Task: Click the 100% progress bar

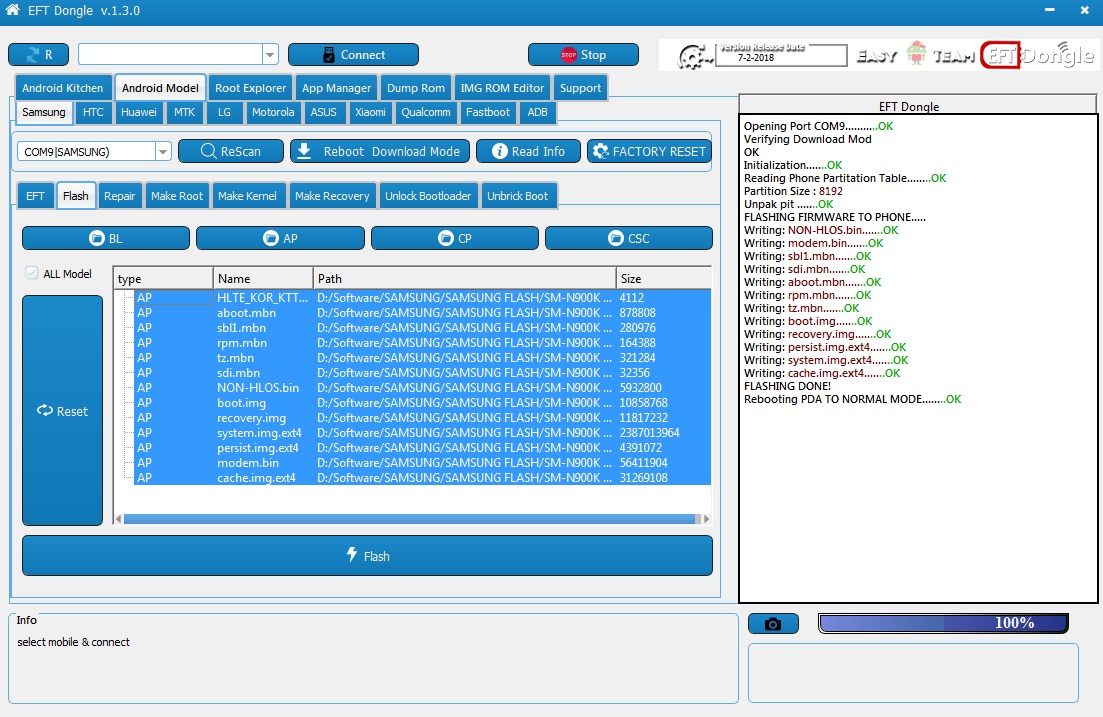Action: [943, 623]
